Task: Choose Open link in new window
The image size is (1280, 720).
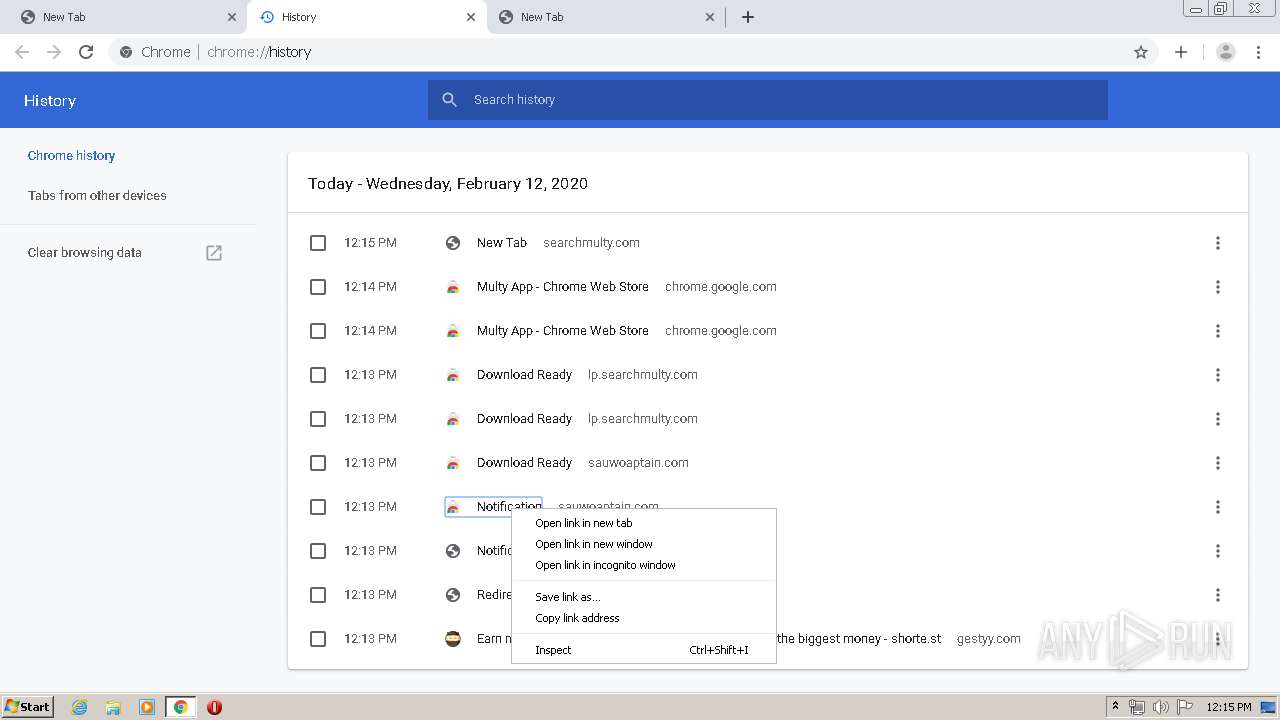Action: (x=644, y=544)
